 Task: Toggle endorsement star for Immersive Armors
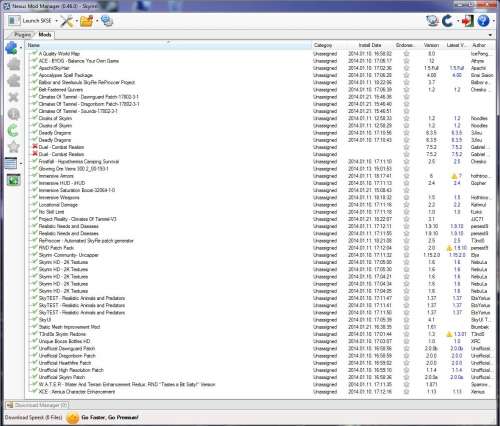coord(406,176)
